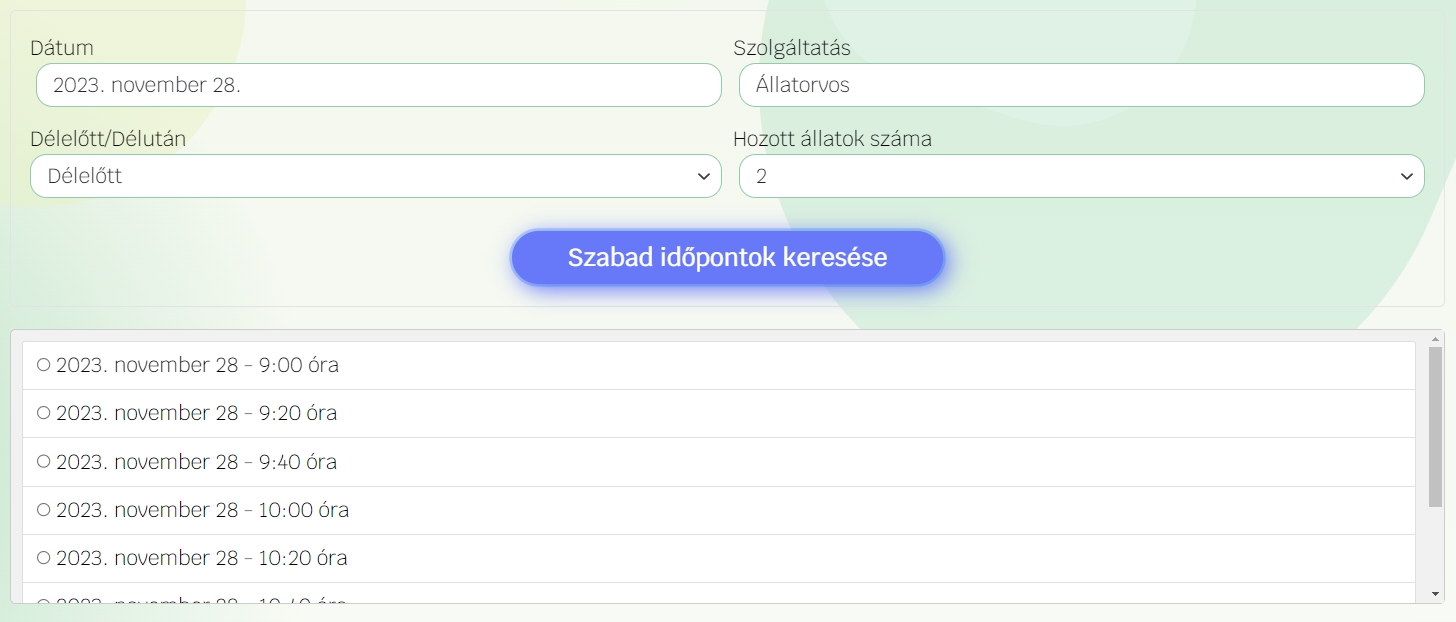The width and height of the screenshot is (1456, 622).
Task: Open the Délelőtt/Délután dropdown
Action: tap(375, 176)
